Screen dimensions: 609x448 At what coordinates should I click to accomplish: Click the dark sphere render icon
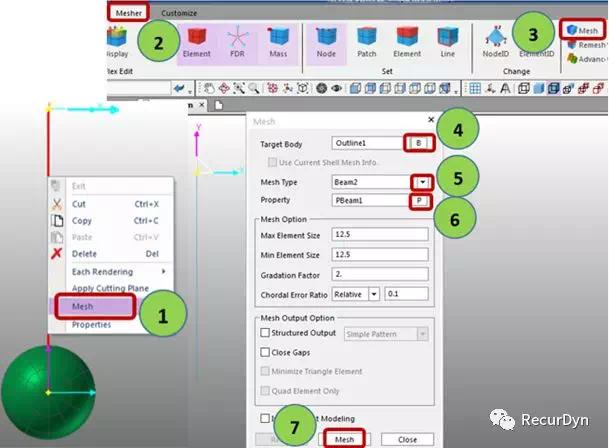click(321, 89)
